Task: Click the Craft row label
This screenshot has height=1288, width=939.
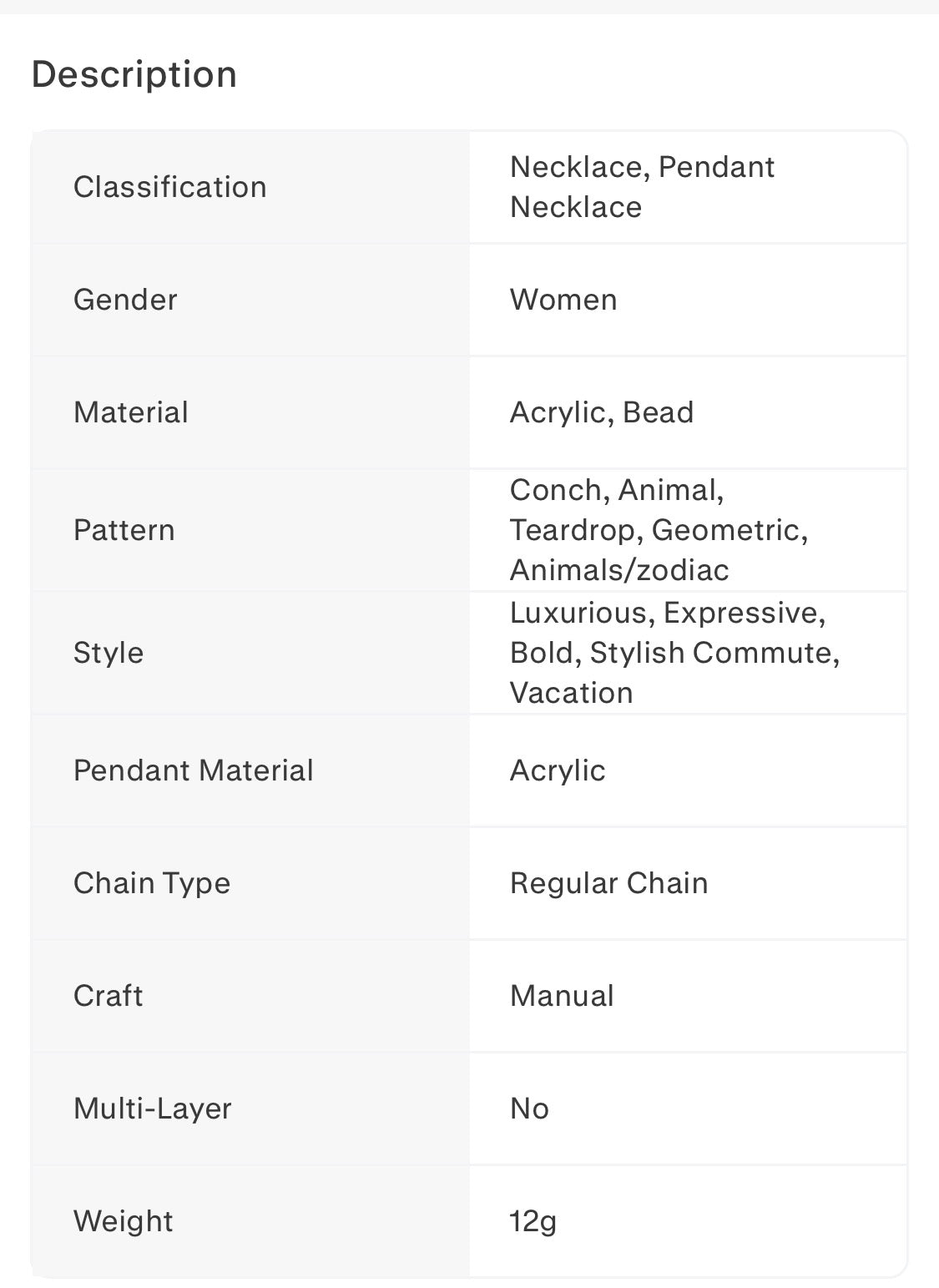Action: pos(109,996)
